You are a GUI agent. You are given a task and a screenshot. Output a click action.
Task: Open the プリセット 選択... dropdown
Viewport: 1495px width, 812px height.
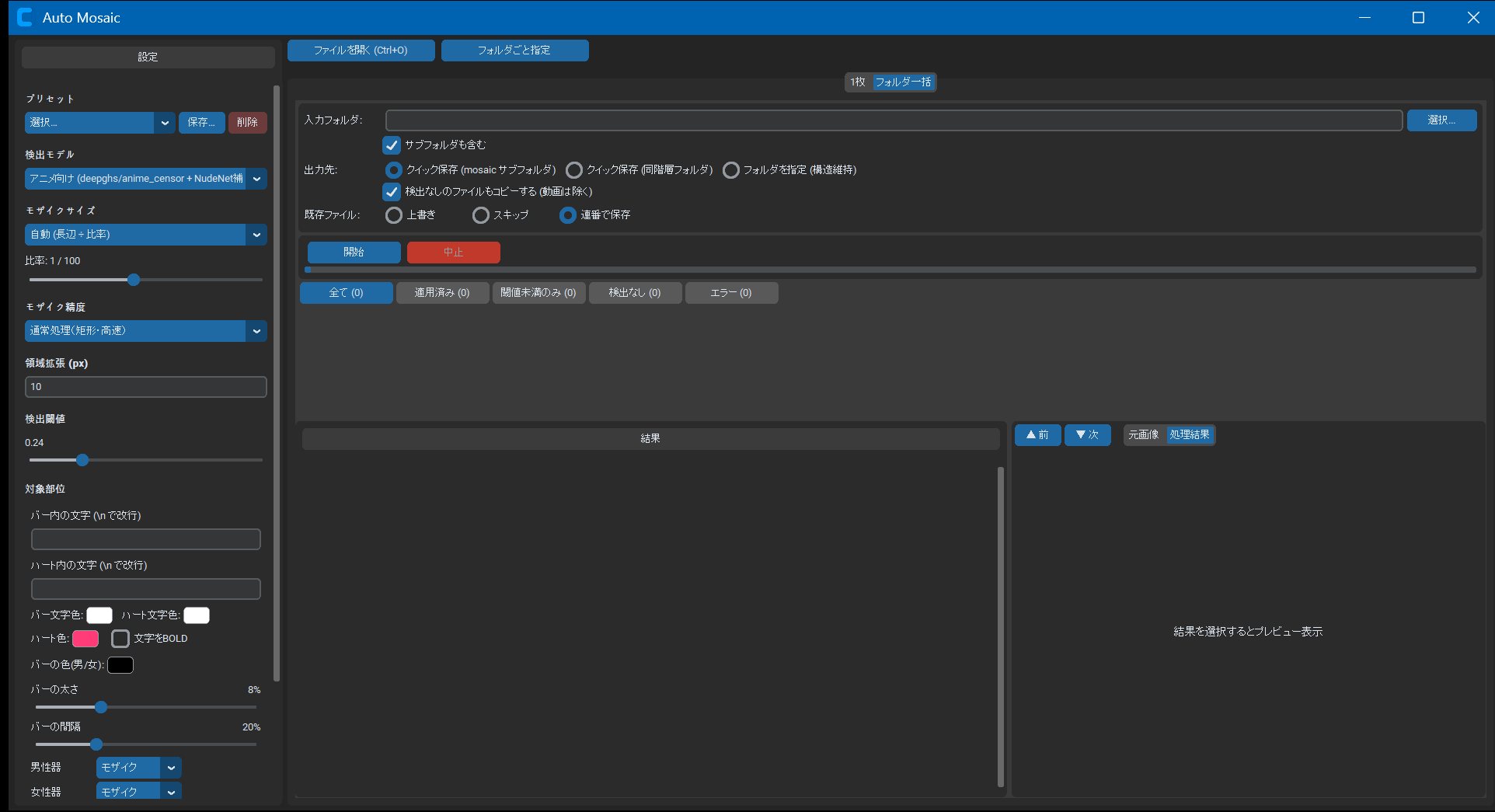pyautogui.click(x=99, y=123)
